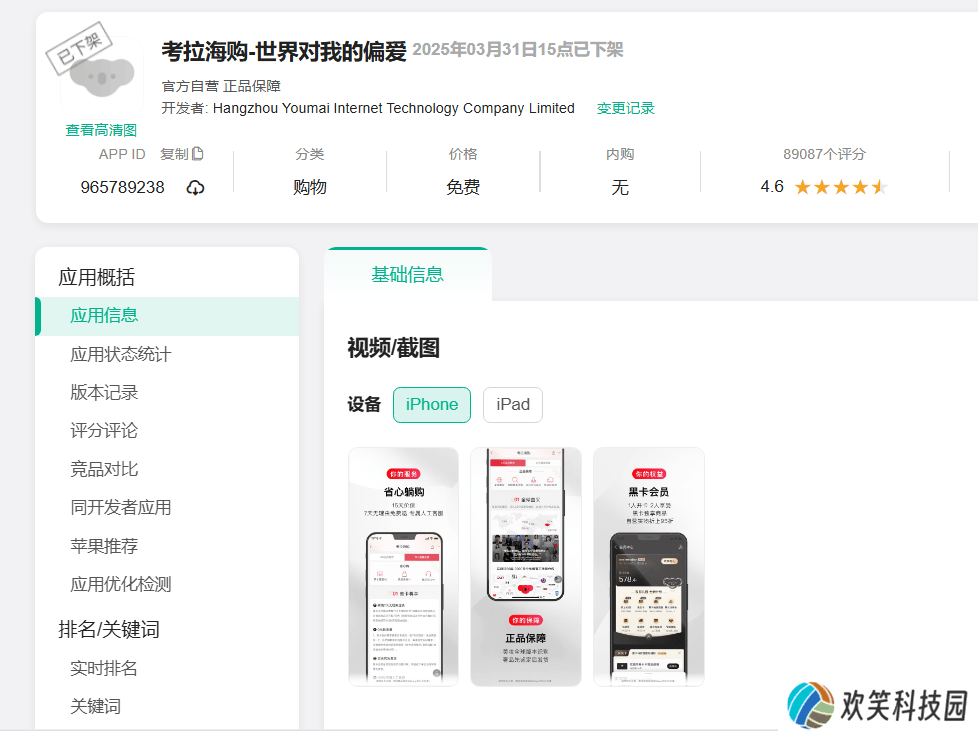Open 查看高清图 link
Viewport: 978px width, 731px height.
tap(101, 130)
